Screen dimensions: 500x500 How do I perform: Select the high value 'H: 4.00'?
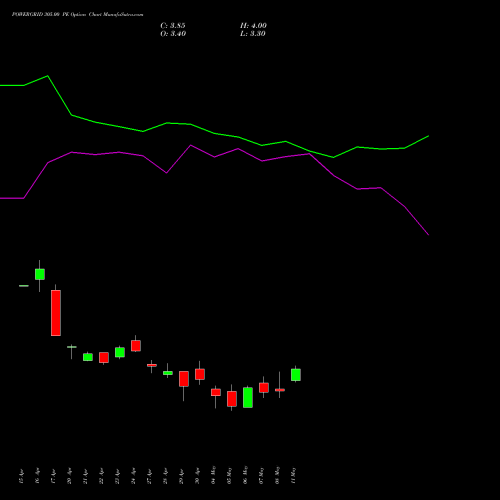pyautogui.click(x=253, y=26)
